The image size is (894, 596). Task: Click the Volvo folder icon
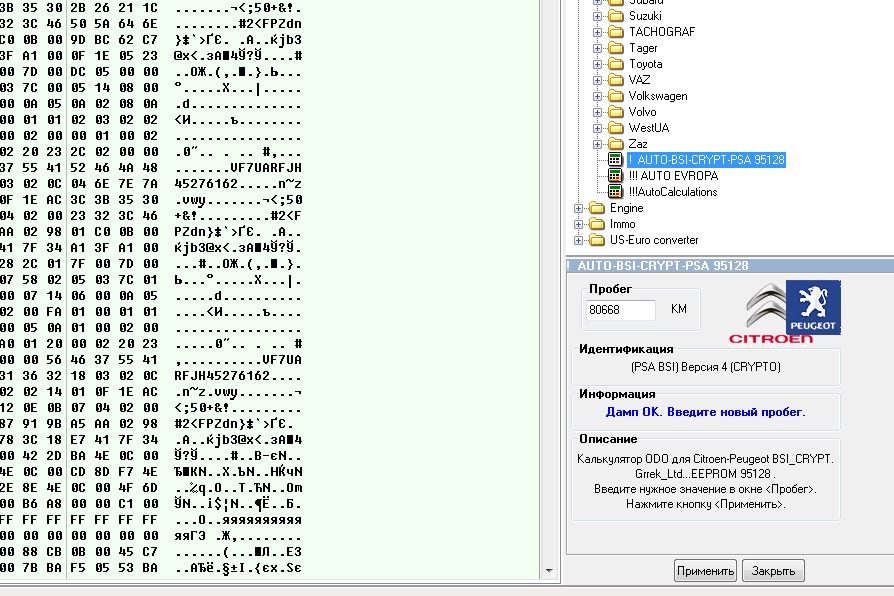point(616,112)
